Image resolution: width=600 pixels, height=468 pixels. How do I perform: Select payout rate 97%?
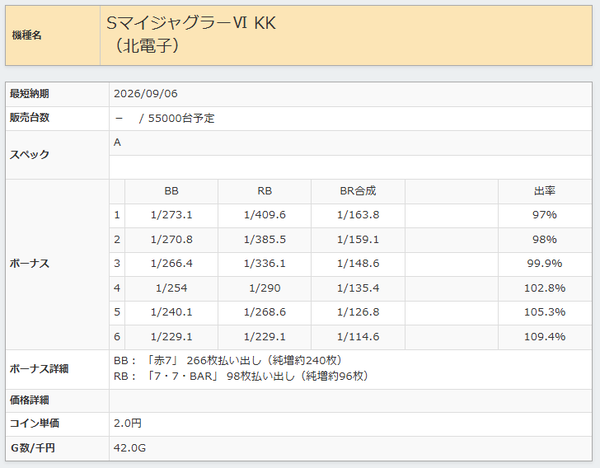[545, 215]
